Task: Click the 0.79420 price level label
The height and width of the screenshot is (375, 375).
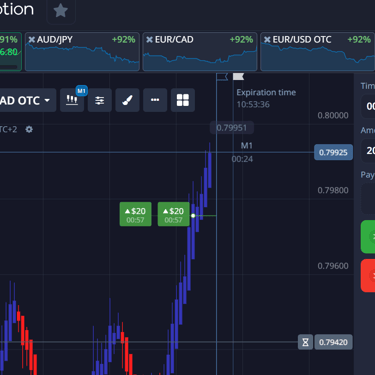Action: tap(333, 342)
